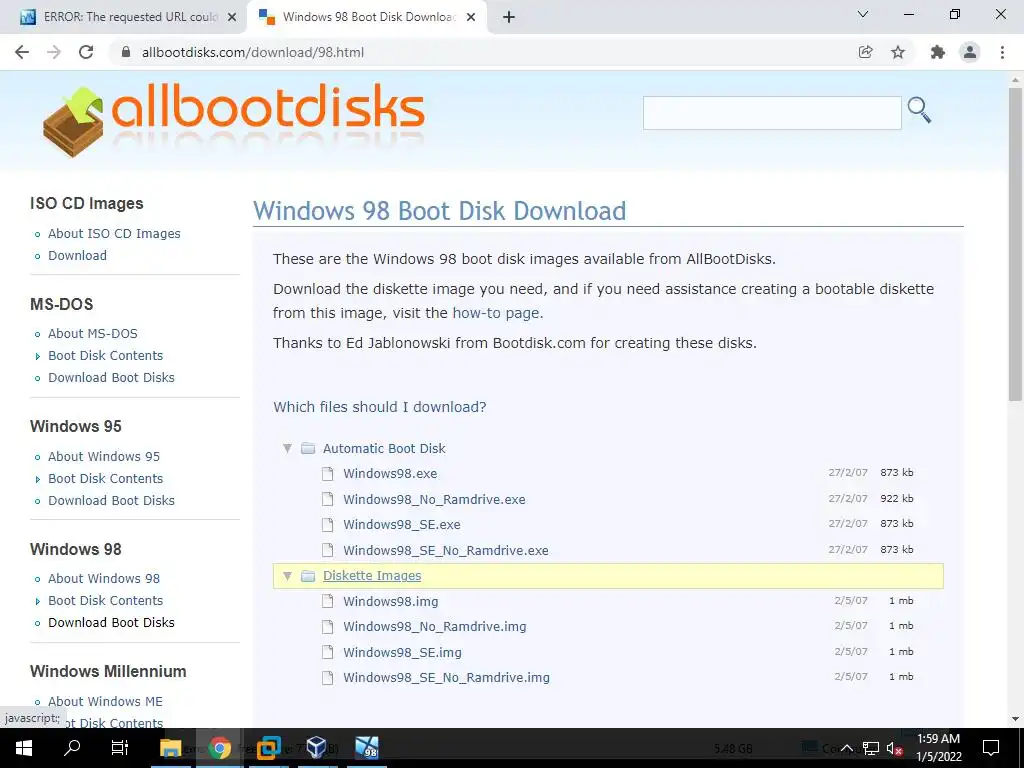The width and height of the screenshot is (1024, 768).
Task: Open a new browser tab
Action: pyautogui.click(x=509, y=17)
